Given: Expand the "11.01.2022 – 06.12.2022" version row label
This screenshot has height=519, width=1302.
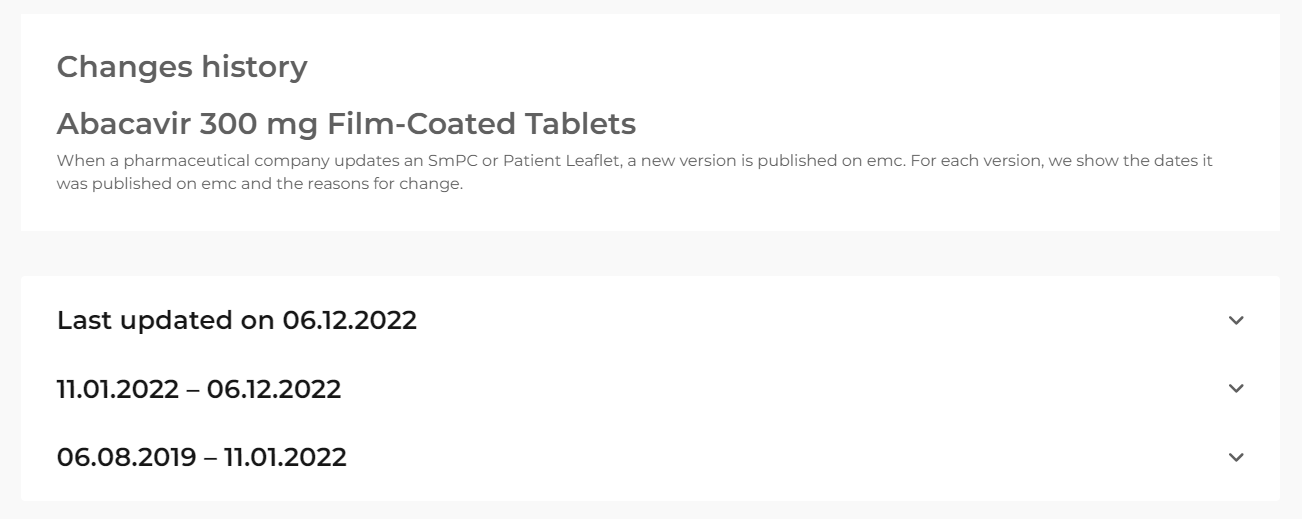Looking at the screenshot, I should click(199, 389).
